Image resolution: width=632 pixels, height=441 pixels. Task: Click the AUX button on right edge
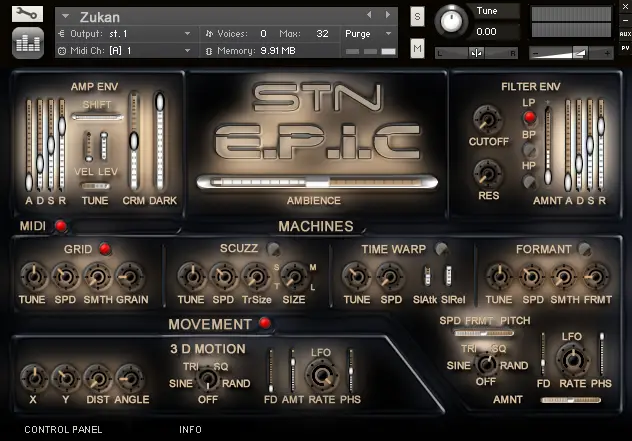point(625,34)
